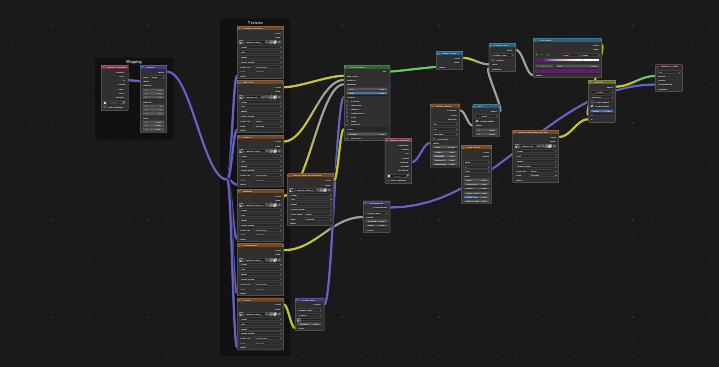719x367 pixels.
Task: Toggle From Instancer on Texture Coordinate node beside BSDF
Action: point(388,180)
